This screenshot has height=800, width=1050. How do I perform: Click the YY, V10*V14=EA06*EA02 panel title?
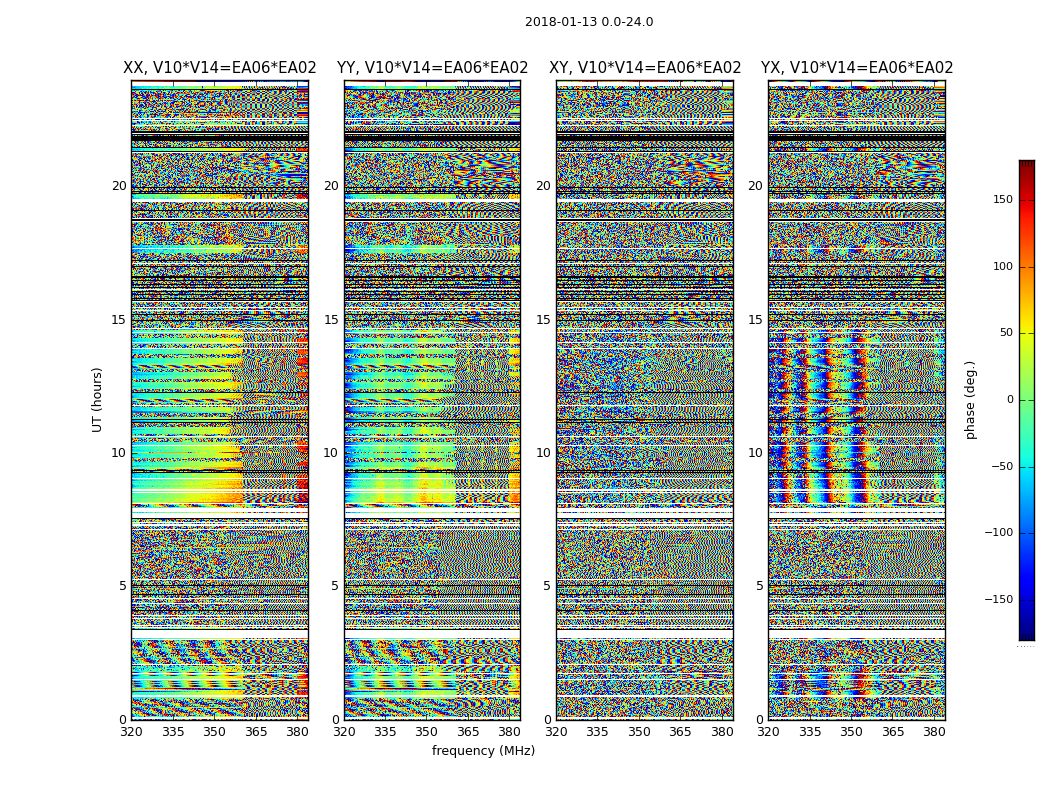coord(433,68)
